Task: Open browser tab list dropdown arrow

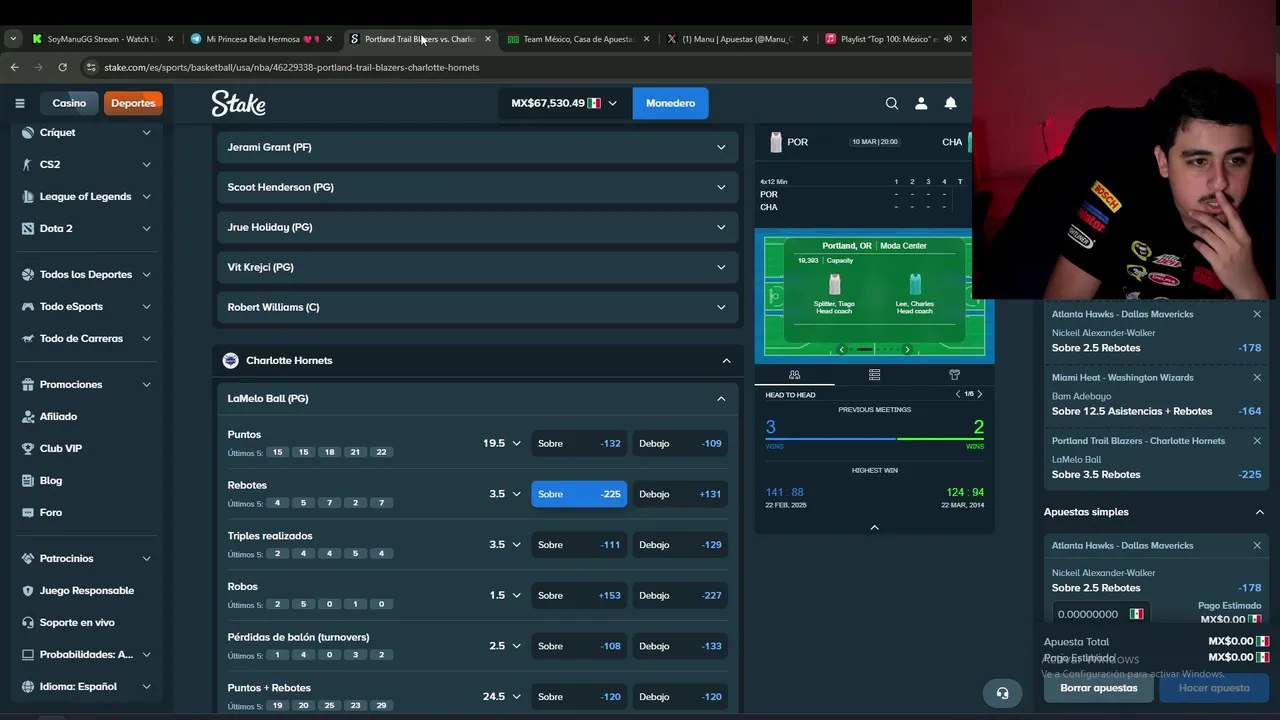Action: (13, 39)
